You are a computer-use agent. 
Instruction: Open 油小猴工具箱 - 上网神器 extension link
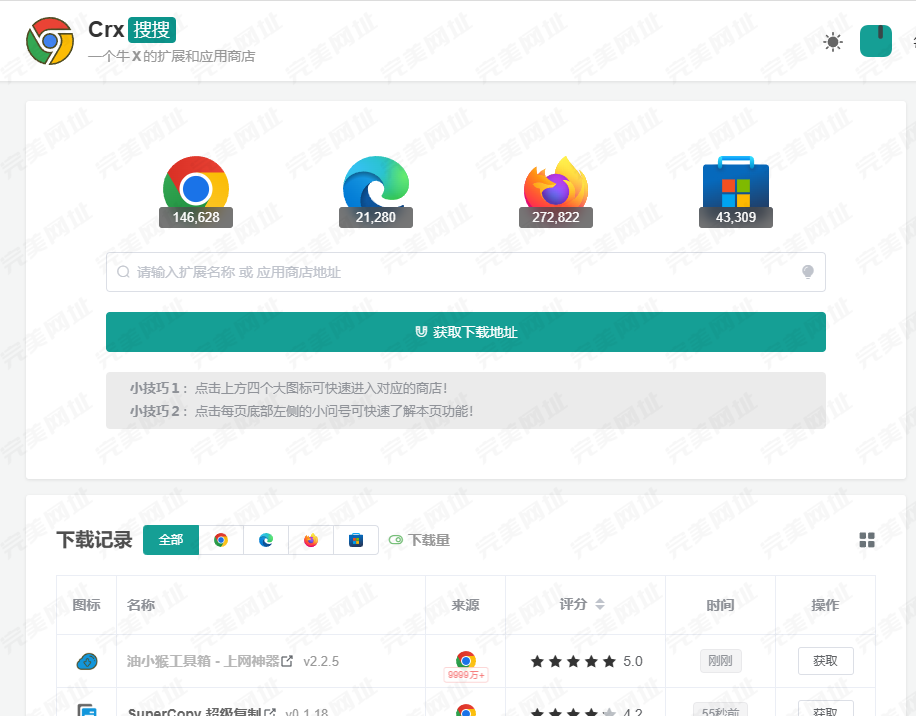point(210,661)
